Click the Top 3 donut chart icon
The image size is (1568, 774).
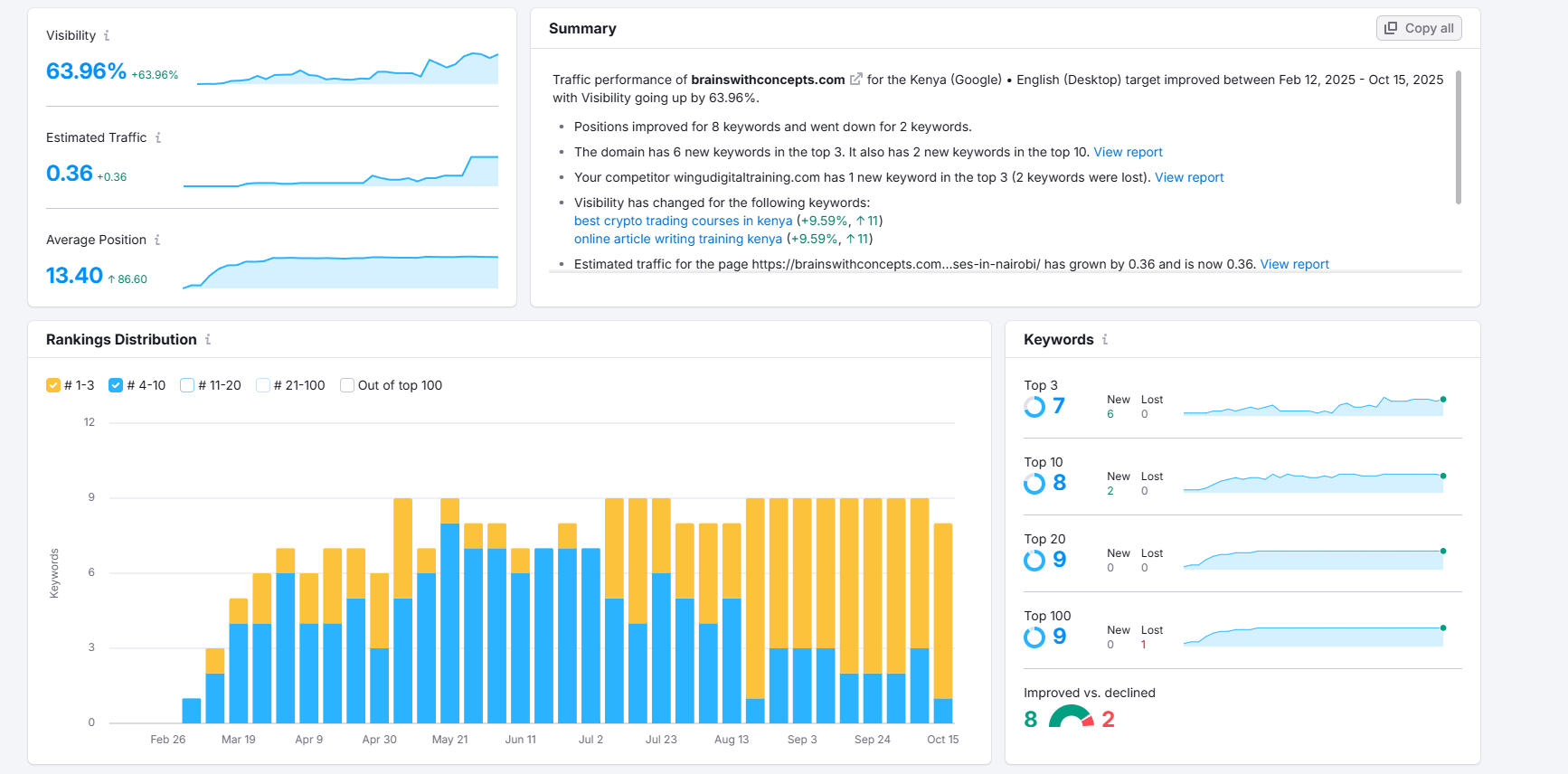[1034, 407]
